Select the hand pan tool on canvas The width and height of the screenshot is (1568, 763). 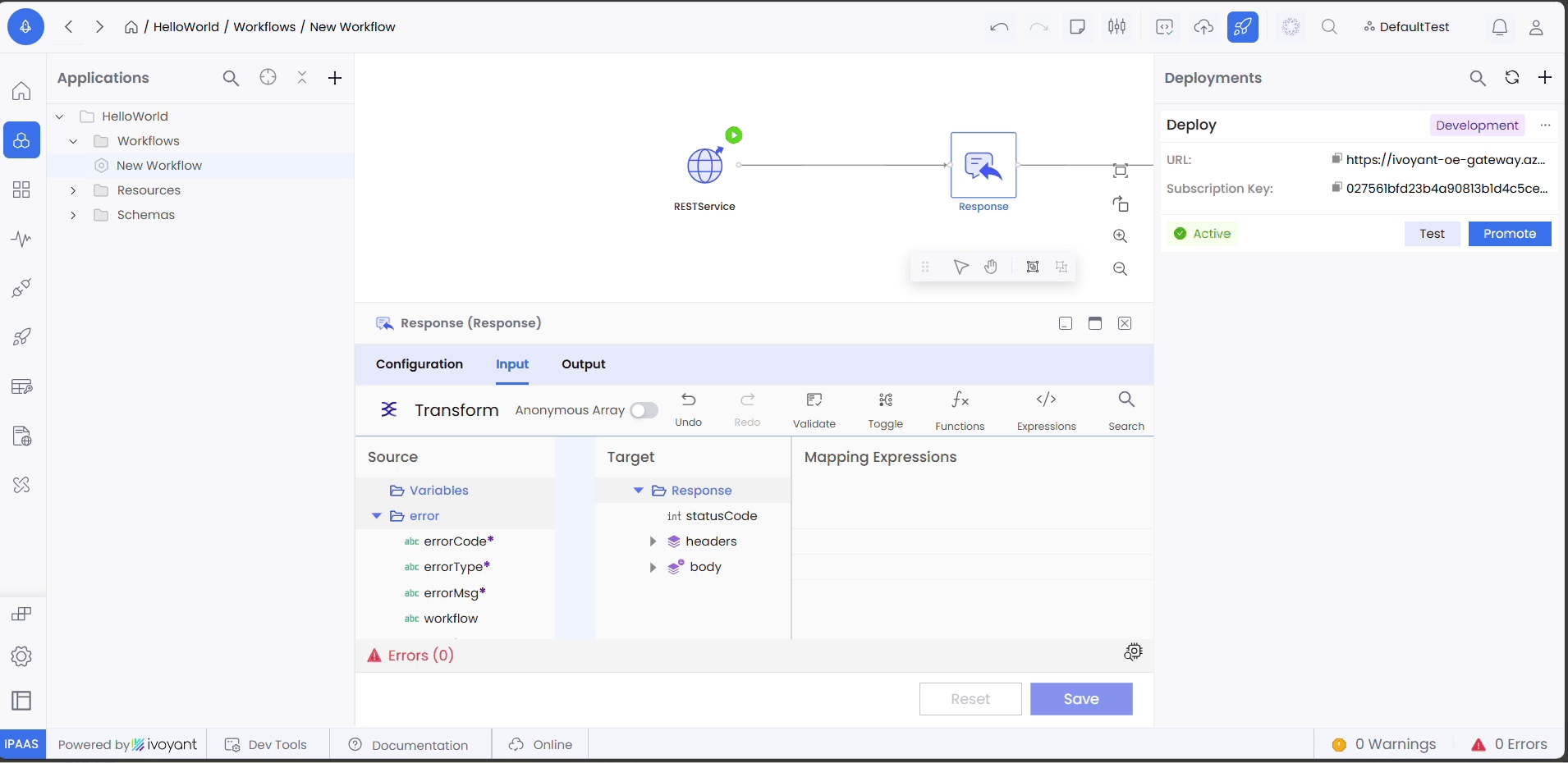click(x=991, y=267)
